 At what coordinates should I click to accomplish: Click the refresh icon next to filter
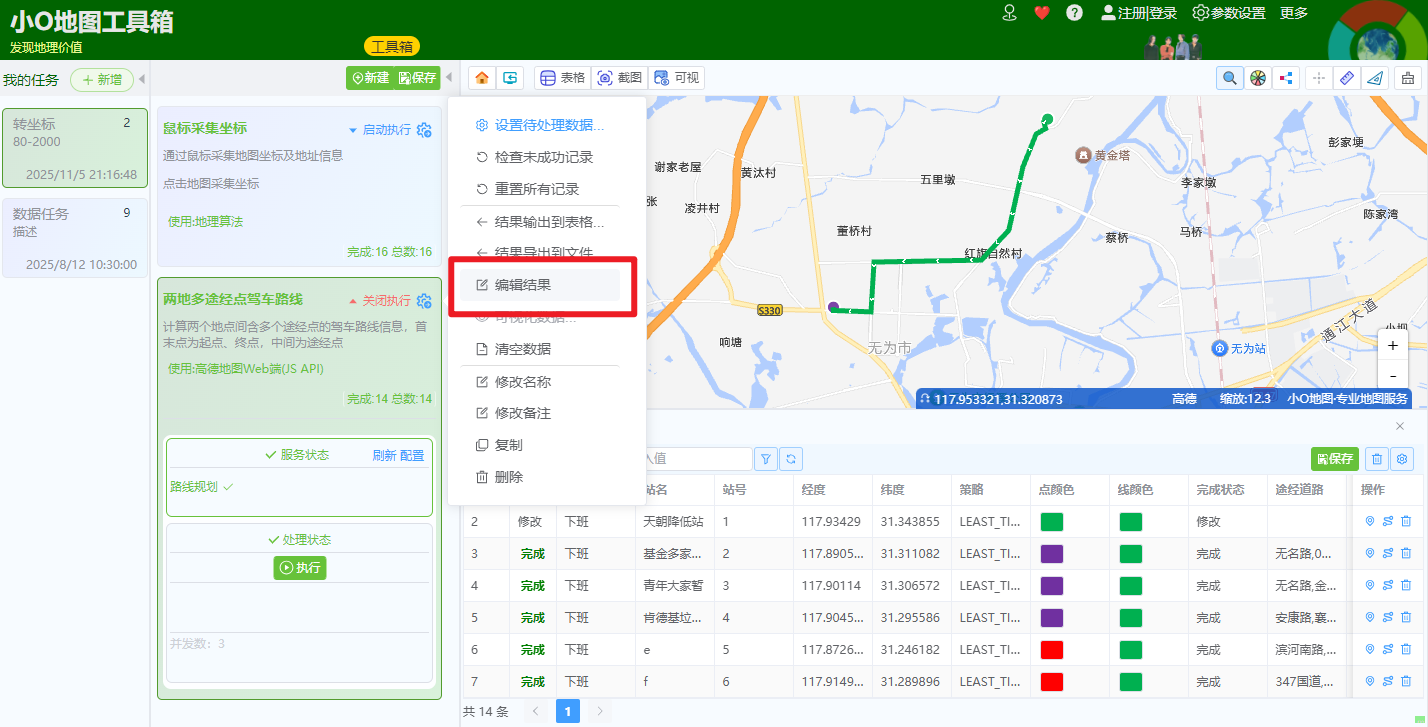(x=790, y=459)
